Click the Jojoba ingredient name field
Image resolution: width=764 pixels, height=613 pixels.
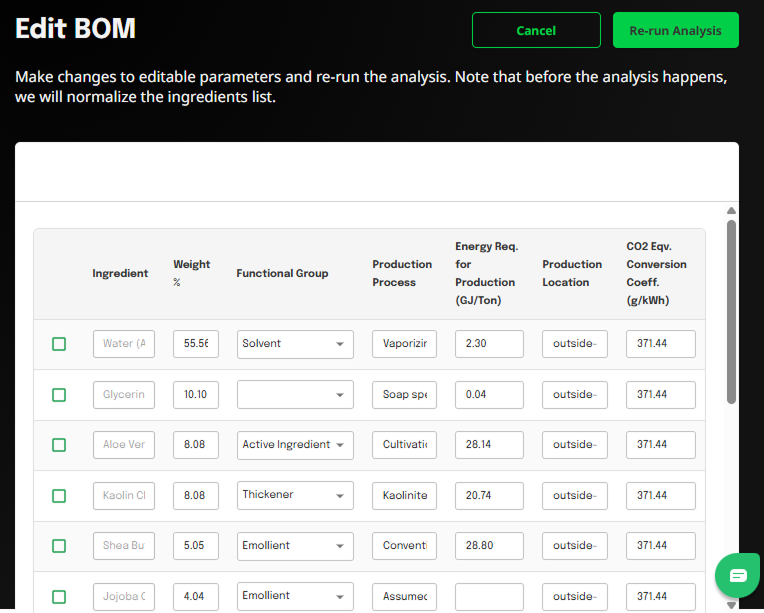(124, 597)
